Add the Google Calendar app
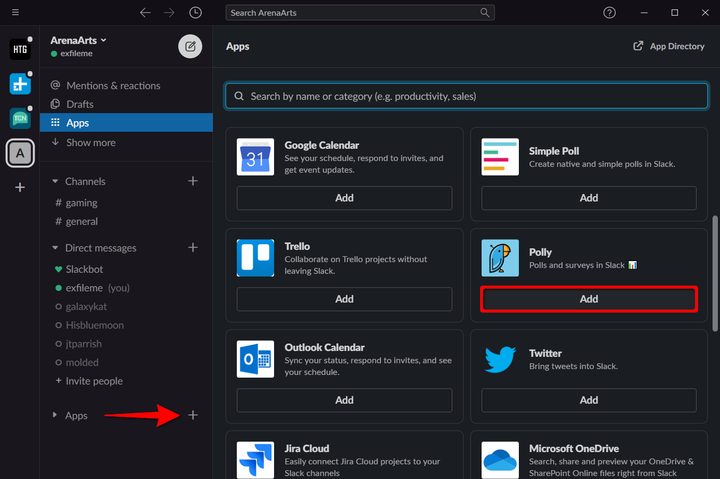This screenshot has height=479, width=720. pos(344,198)
